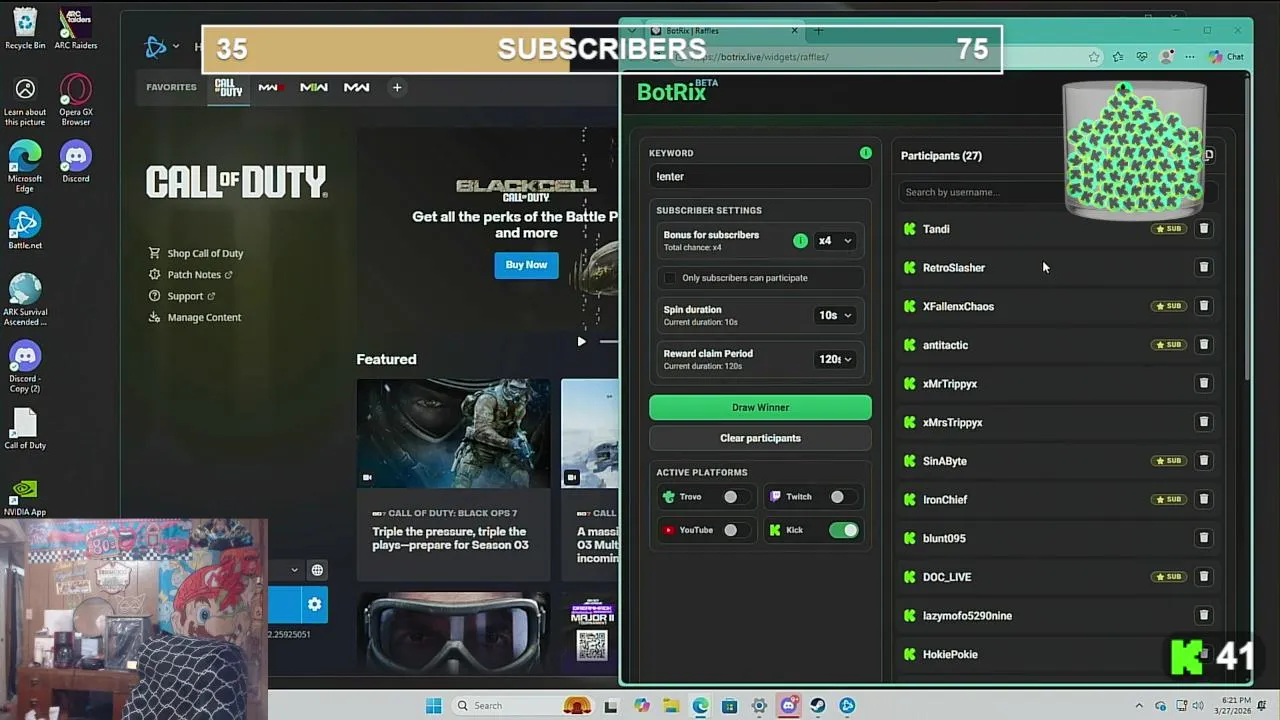Toggle Only subscribers can participate checkbox

tap(670, 278)
